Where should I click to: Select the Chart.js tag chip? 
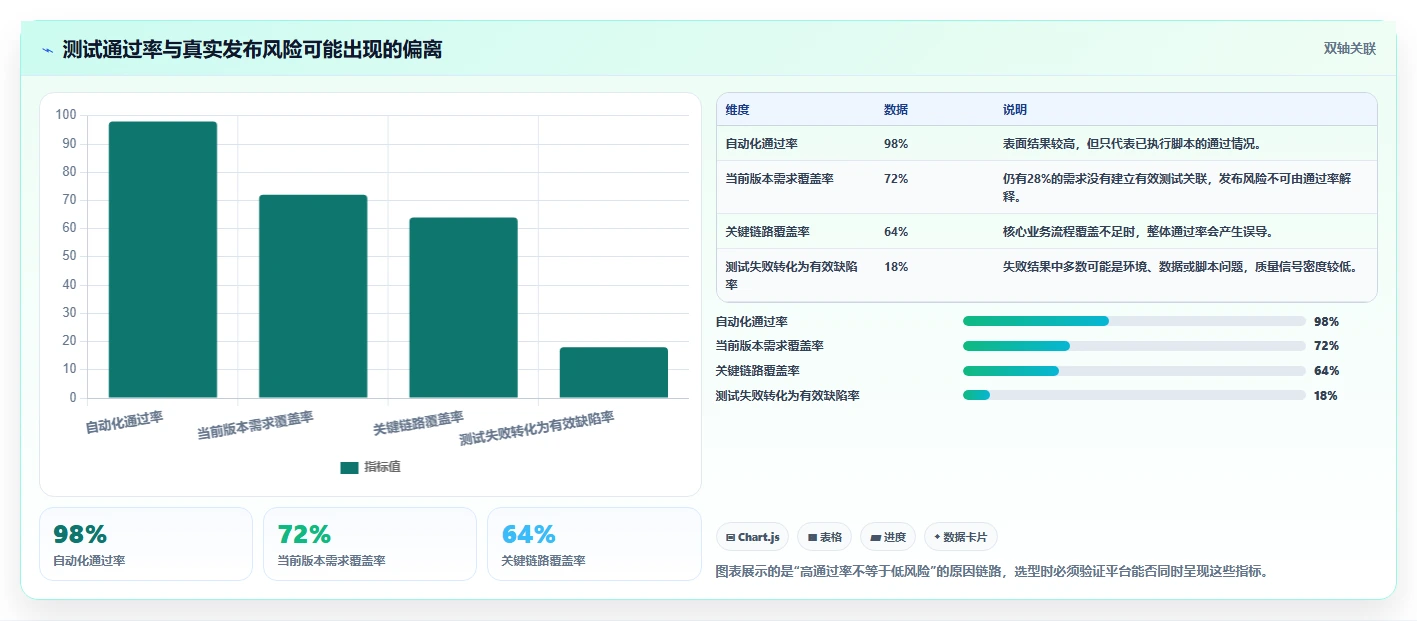pos(752,537)
